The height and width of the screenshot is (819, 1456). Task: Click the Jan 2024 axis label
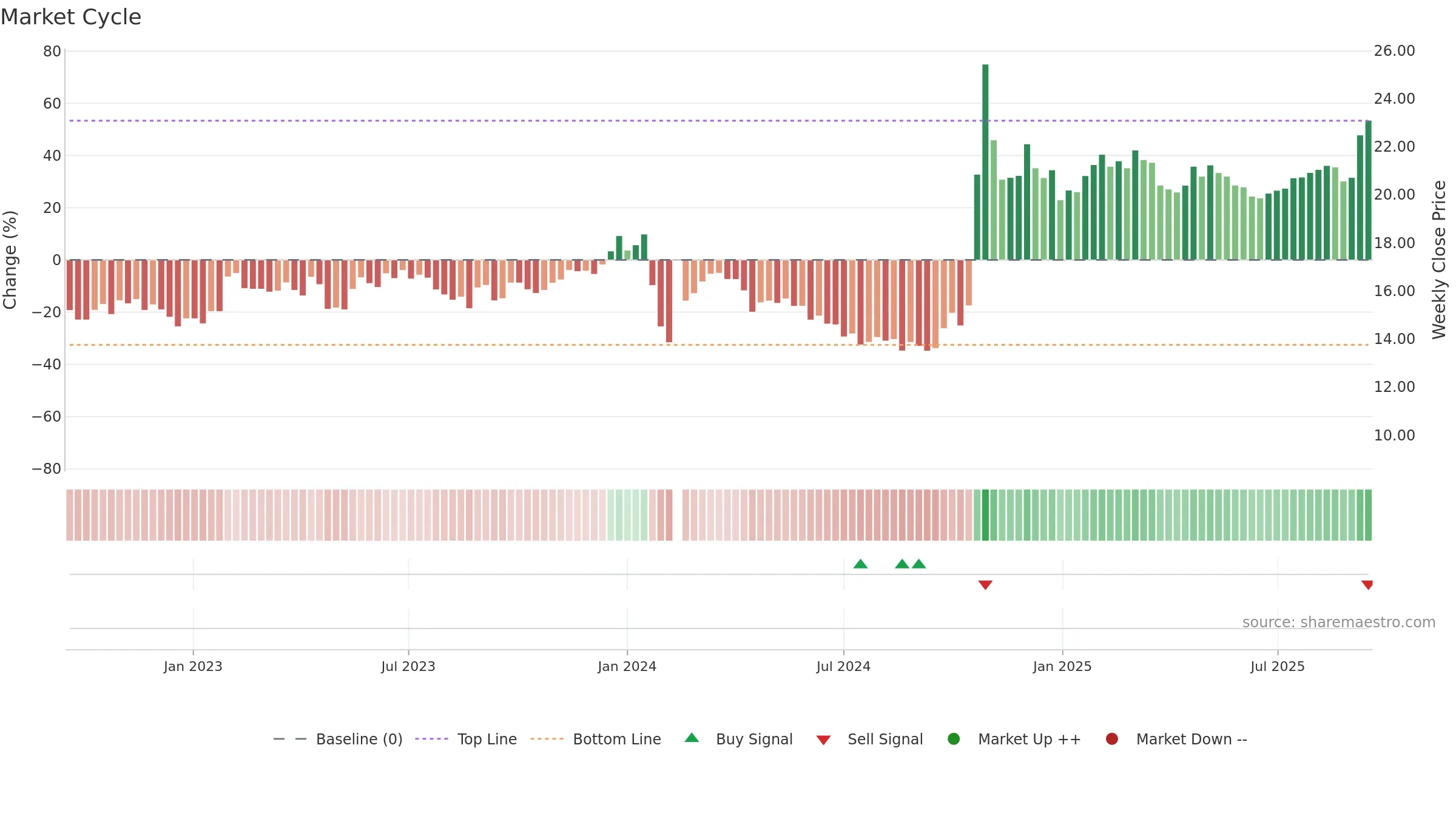(627, 667)
